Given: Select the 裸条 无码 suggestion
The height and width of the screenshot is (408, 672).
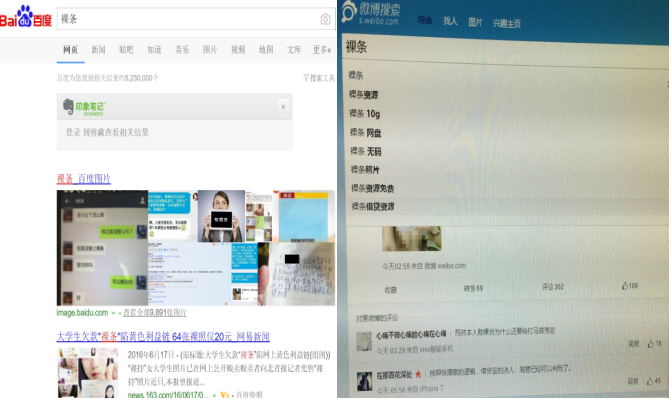Looking at the screenshot, I should pos(366,151).
